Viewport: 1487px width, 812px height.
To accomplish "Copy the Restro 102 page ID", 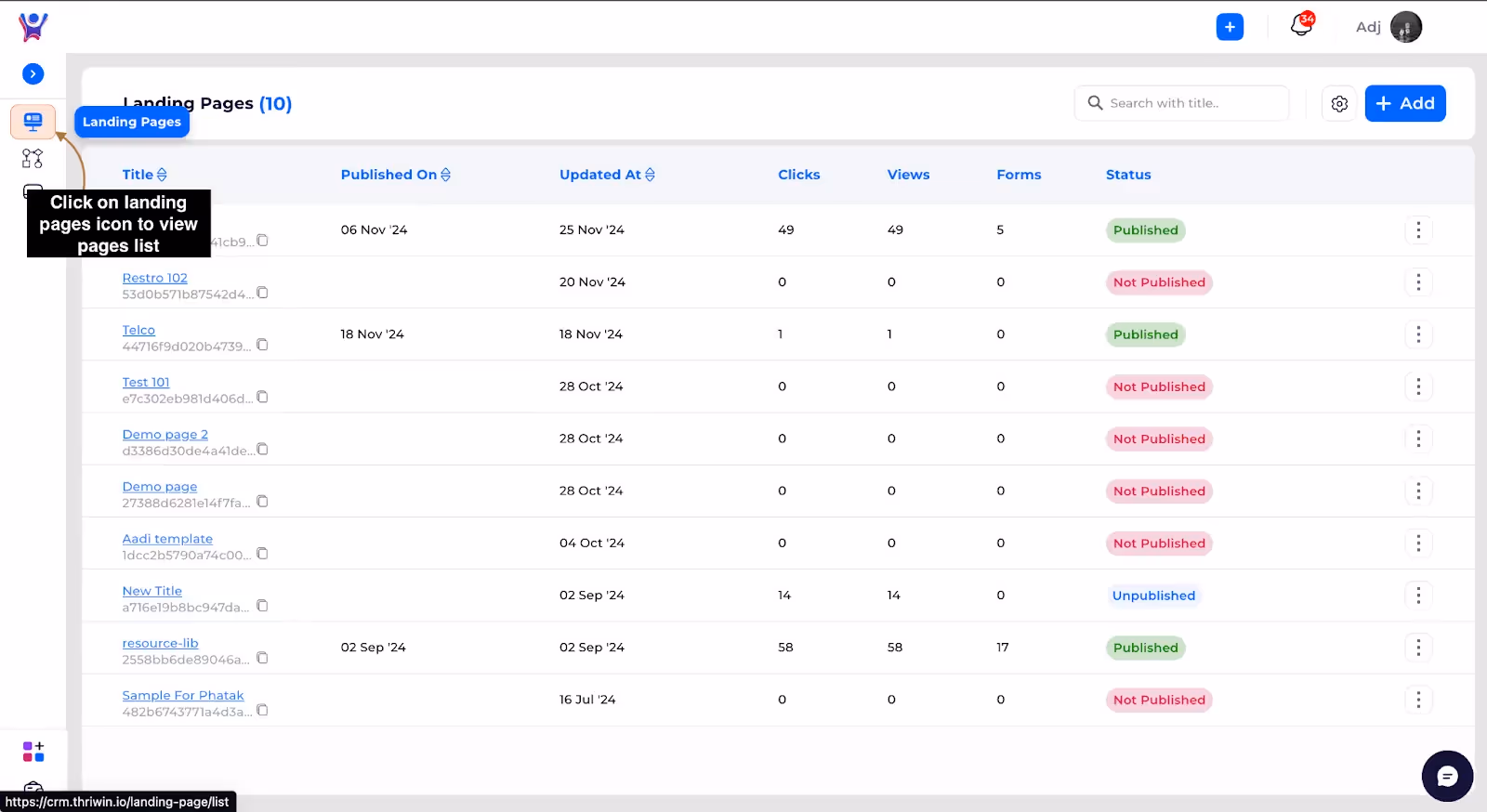I will point(263,293).
